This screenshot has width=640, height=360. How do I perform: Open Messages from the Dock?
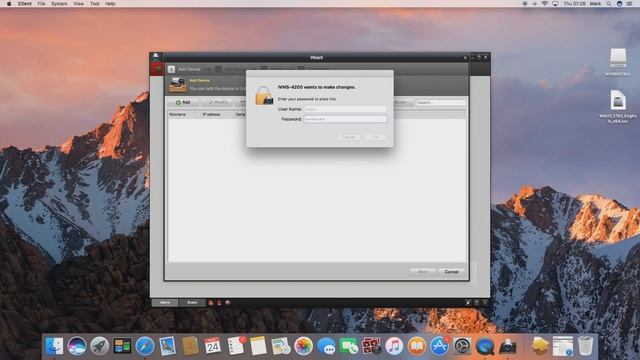tap(326, 346)
